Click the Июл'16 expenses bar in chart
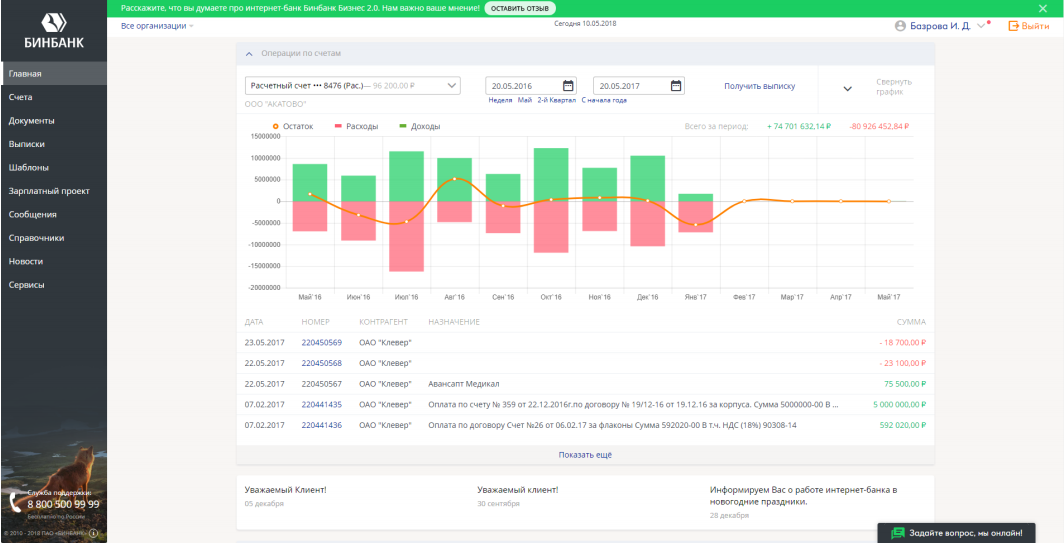 tap(406, 236)
